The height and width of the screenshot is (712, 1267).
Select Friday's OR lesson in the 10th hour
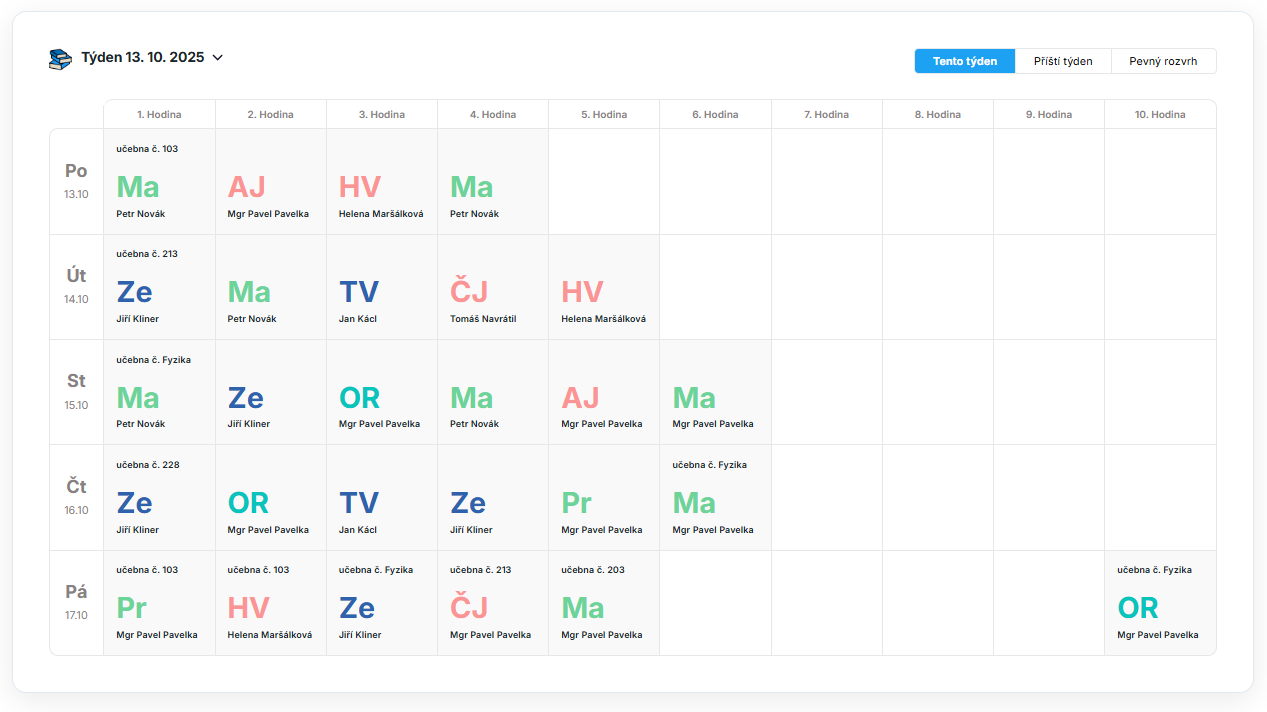1160,603
